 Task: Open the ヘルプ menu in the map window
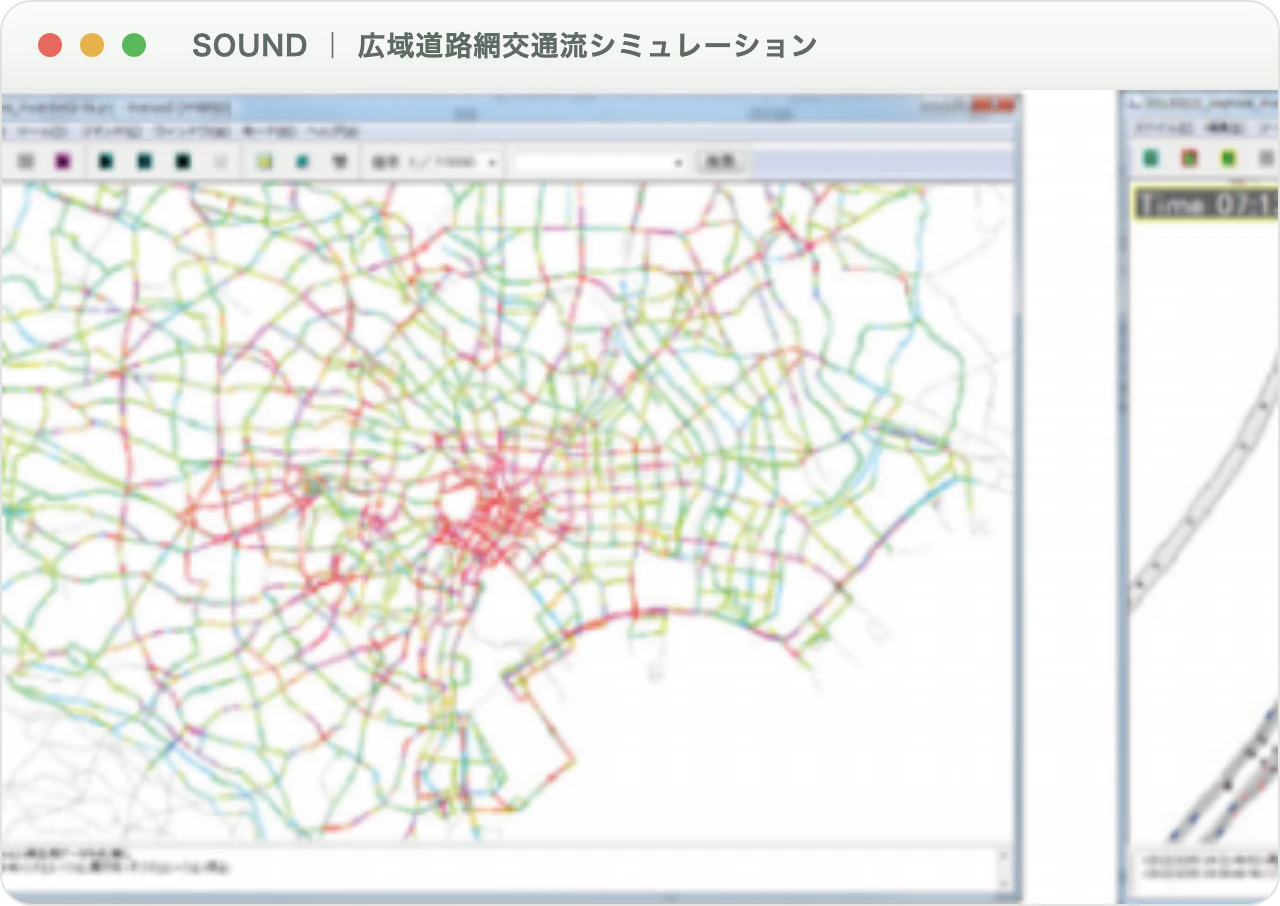tap(331, 132)
